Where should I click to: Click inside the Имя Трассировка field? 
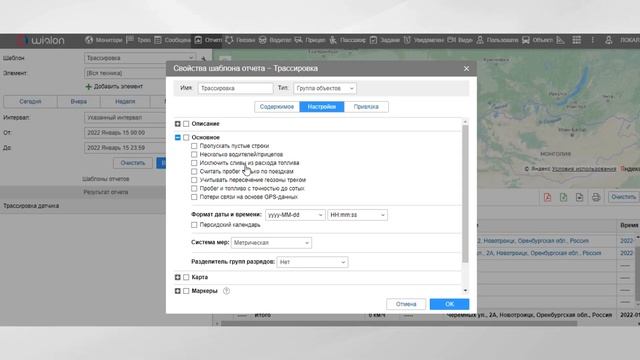(235, 88)
